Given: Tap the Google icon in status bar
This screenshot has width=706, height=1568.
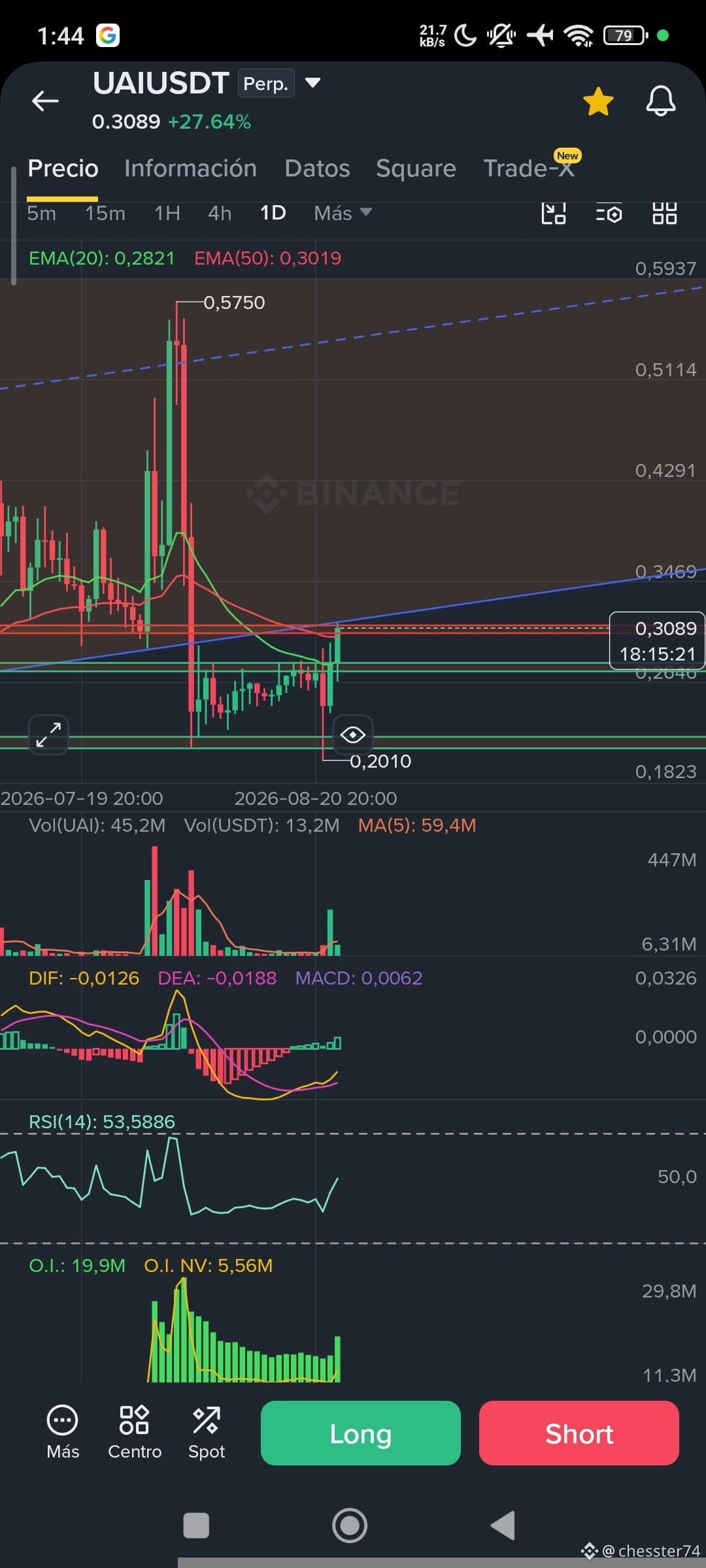Looking at the screenshot, I should click(x=108, y=35).
